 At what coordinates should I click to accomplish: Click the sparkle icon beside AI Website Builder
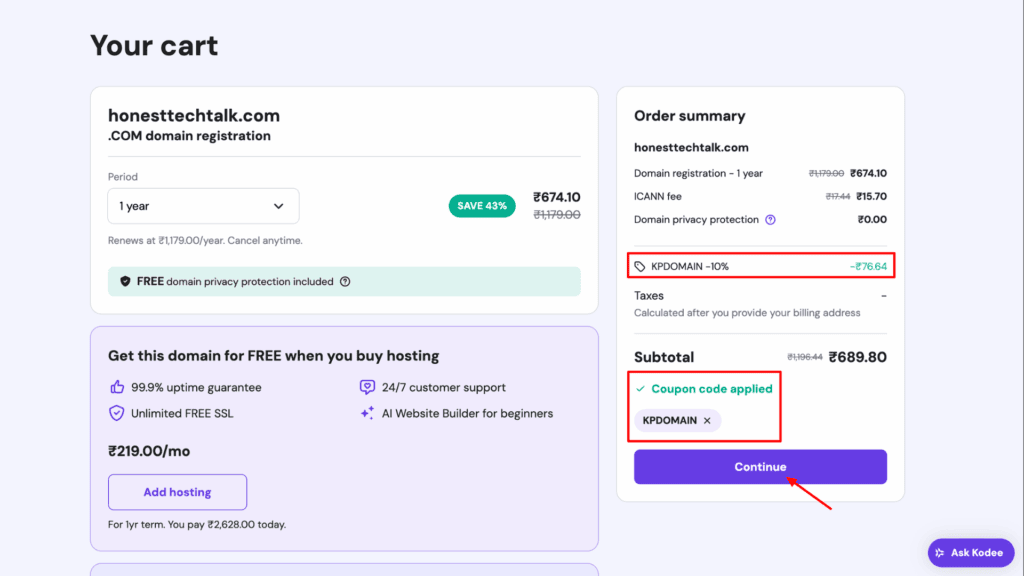point(368,413)
